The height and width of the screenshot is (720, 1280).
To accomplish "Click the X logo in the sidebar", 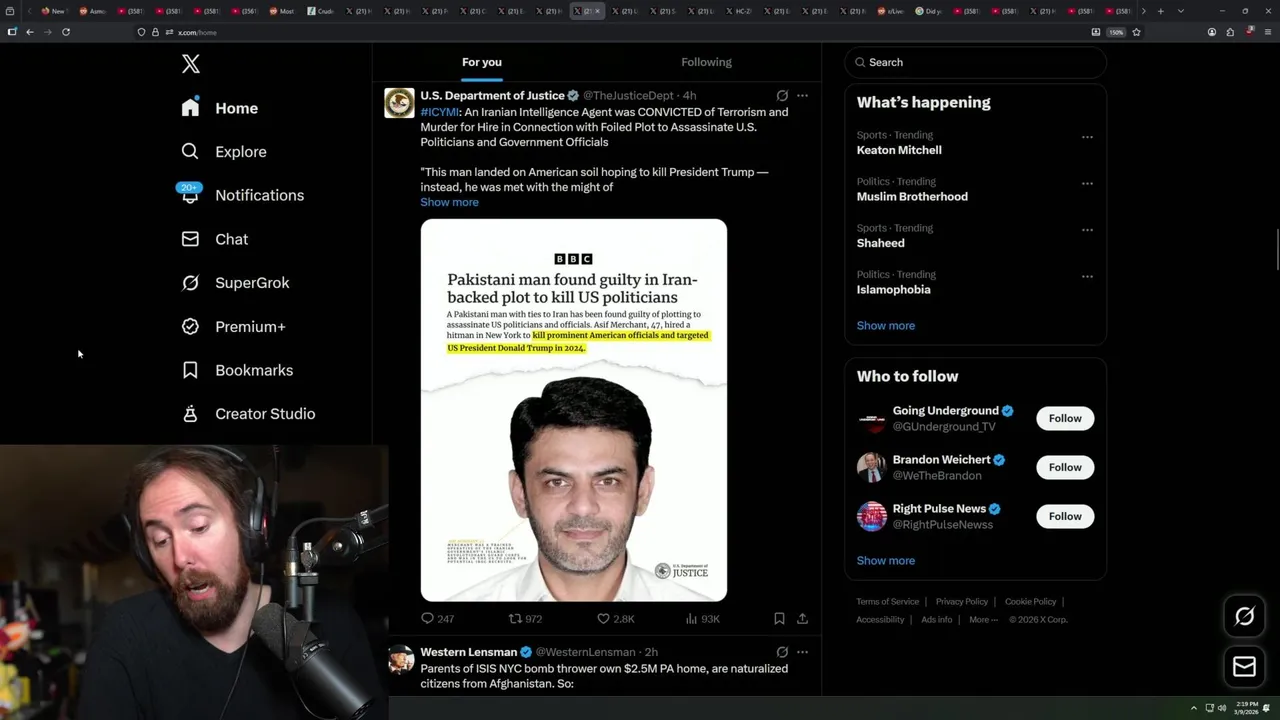I will 191,64.
